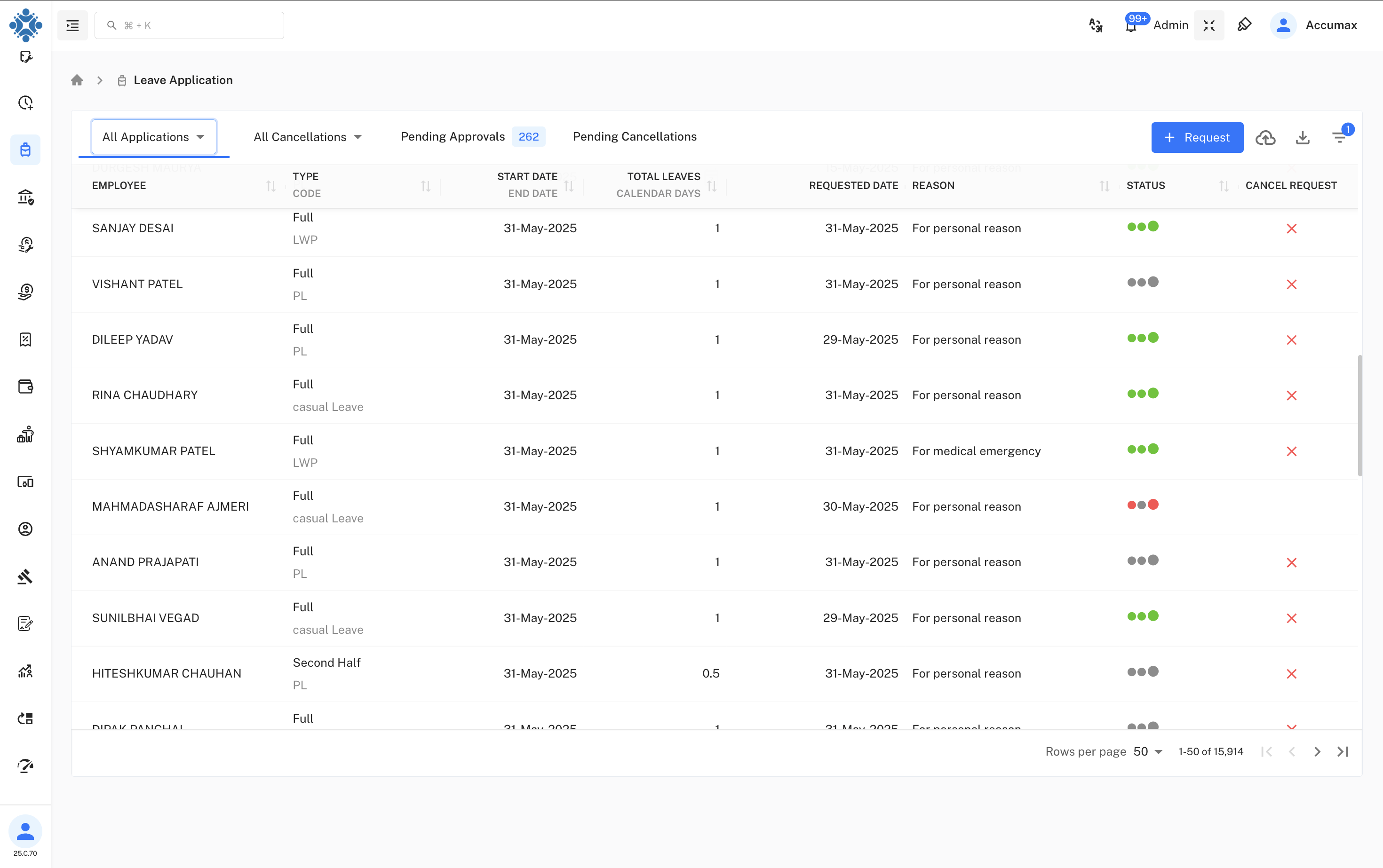Open the cloud upload import icon
1383x868 pixels.
click(1266, 137)
